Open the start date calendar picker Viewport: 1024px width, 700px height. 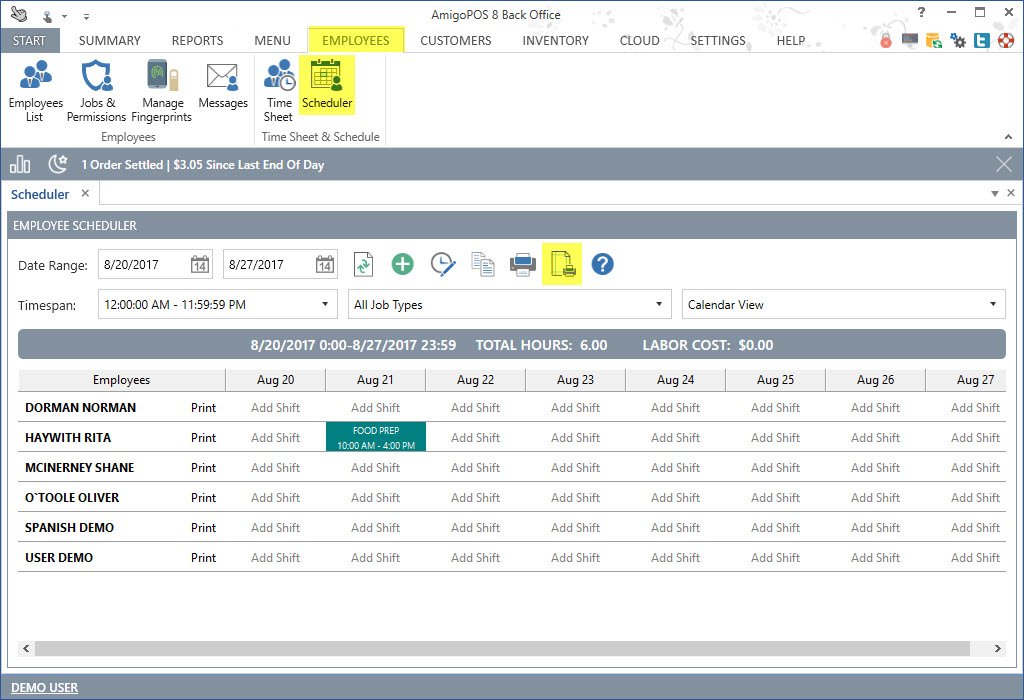[x=200, y=265]
